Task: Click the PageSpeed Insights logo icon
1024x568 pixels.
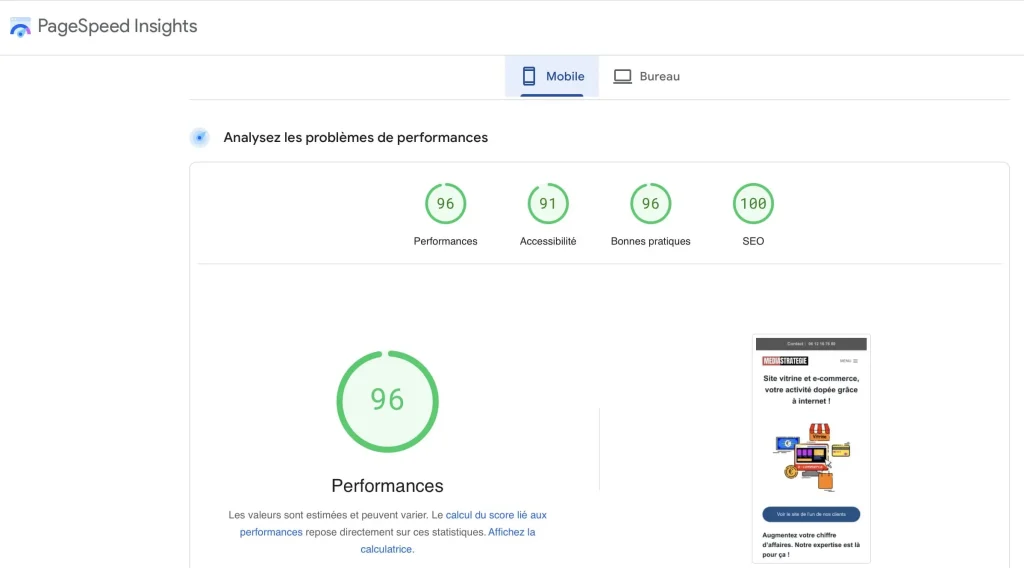Action: 20,27
